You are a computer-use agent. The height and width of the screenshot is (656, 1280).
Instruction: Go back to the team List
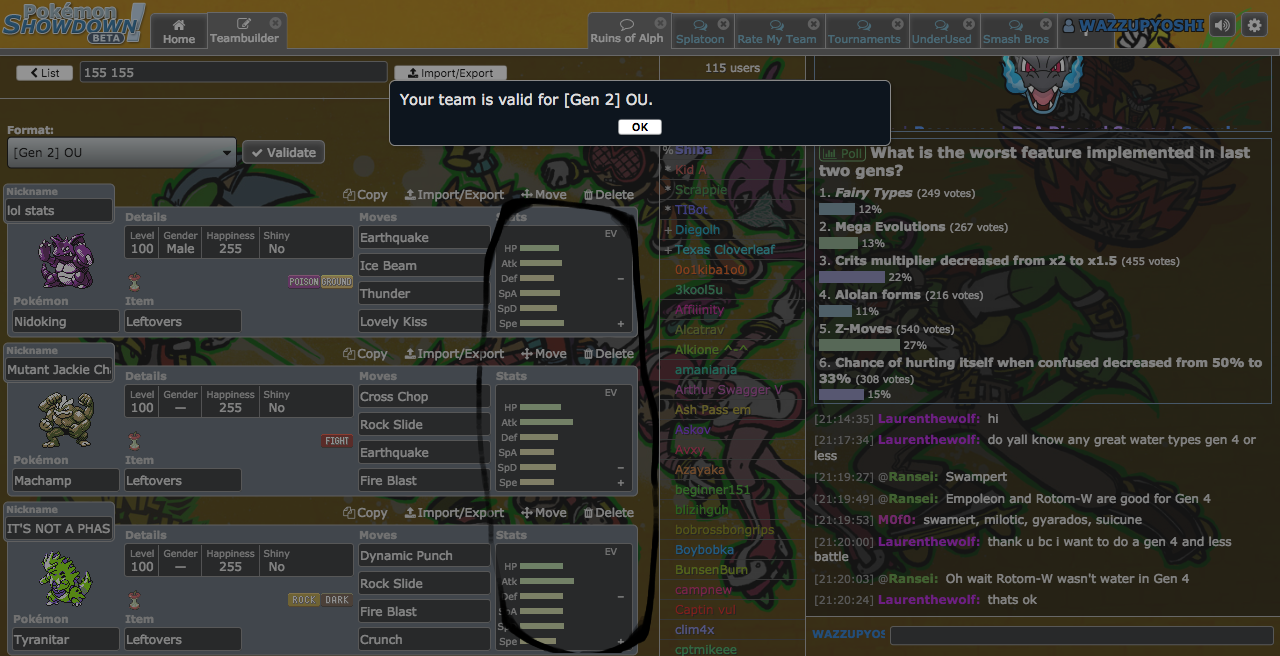(x=45, y=73)
